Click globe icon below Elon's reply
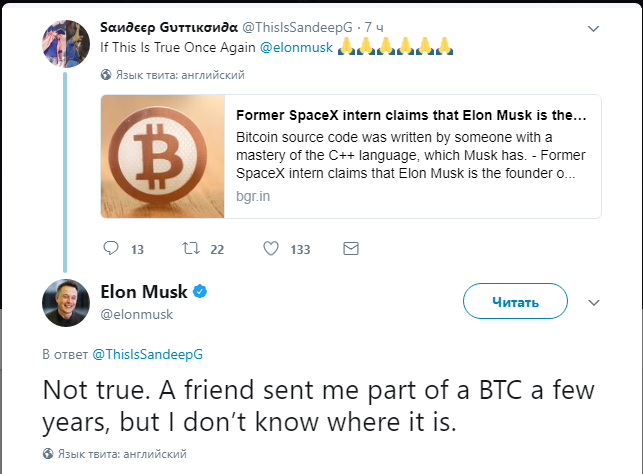643x474 pixels. [x=48, y=454]
